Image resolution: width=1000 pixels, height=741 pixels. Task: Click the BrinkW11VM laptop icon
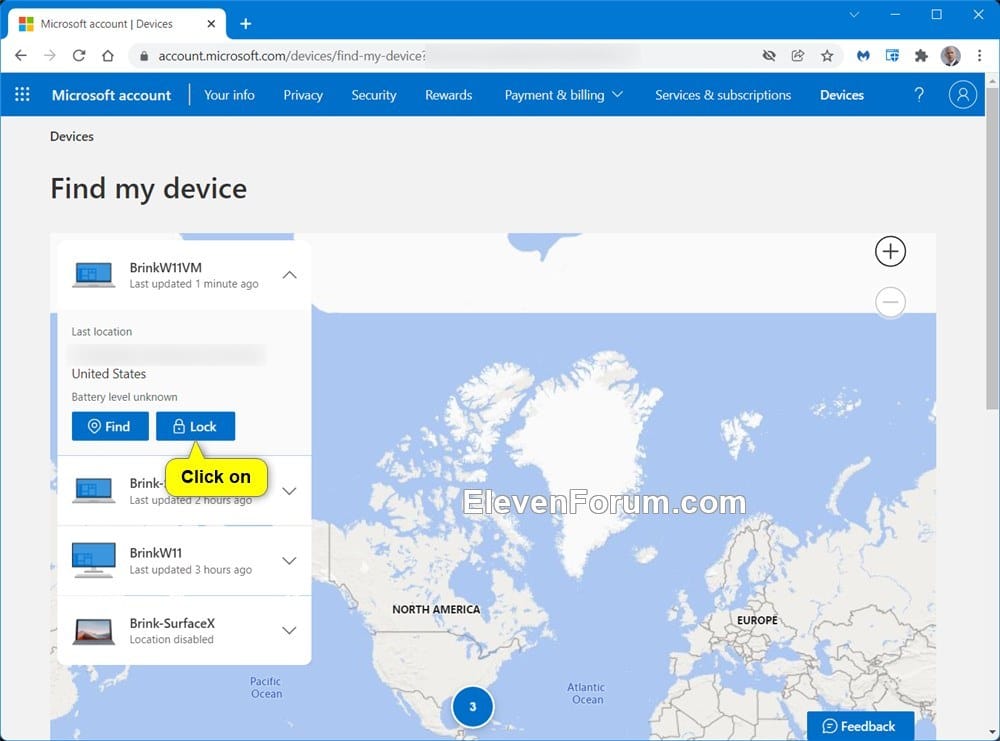click(94, 275)
